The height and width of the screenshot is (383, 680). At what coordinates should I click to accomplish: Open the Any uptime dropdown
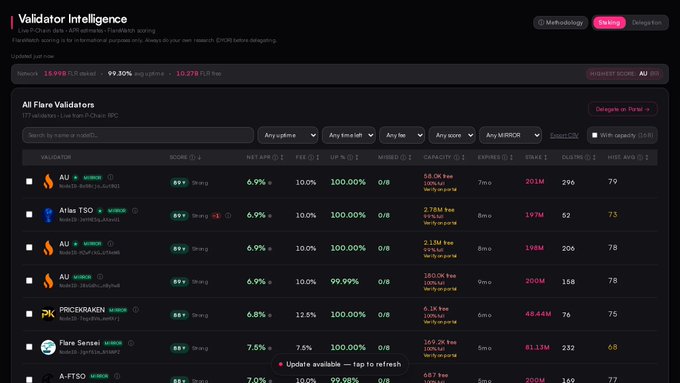point(288,135)
